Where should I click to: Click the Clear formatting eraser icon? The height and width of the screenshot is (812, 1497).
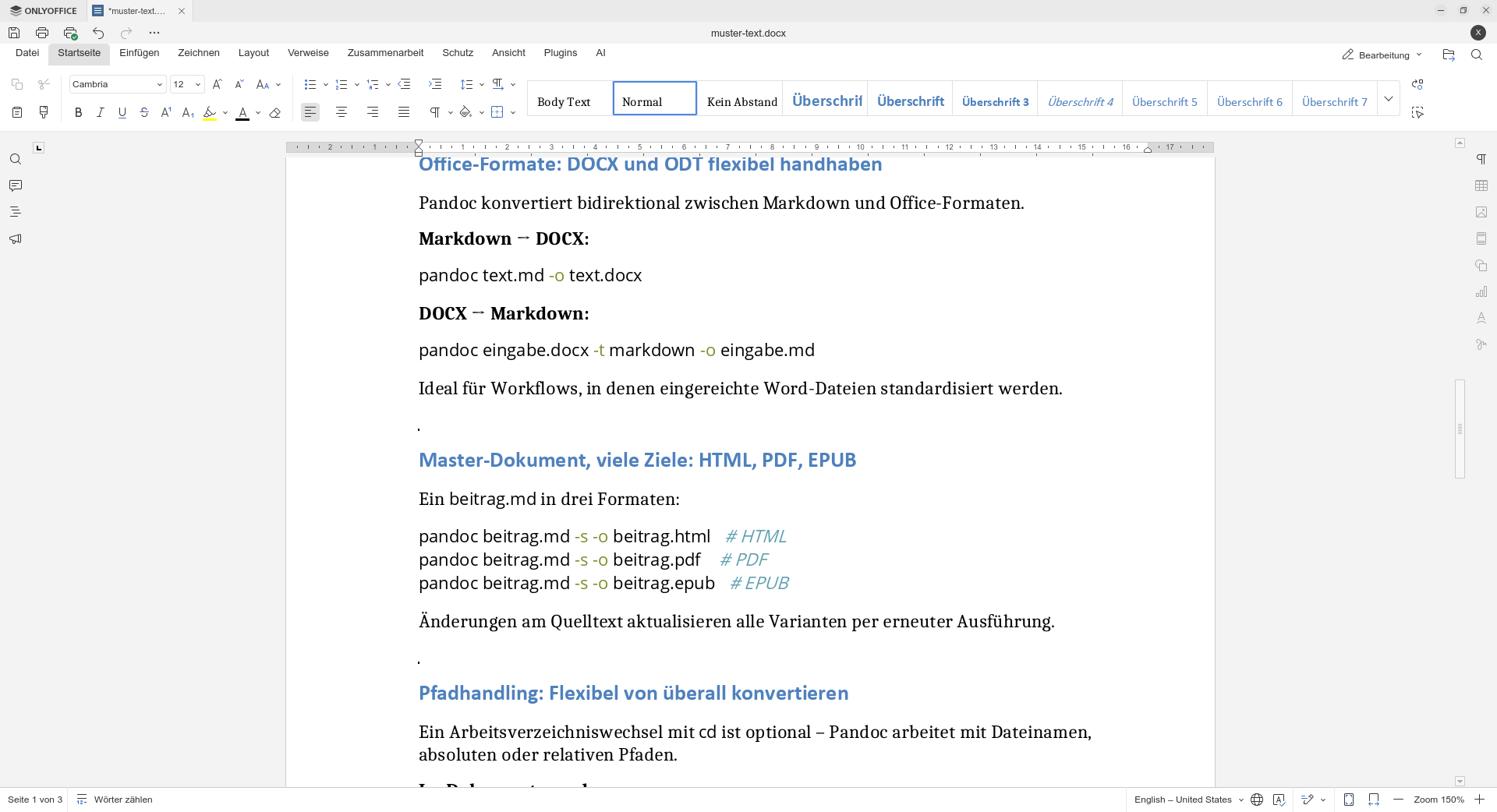(x=274, y=112)
